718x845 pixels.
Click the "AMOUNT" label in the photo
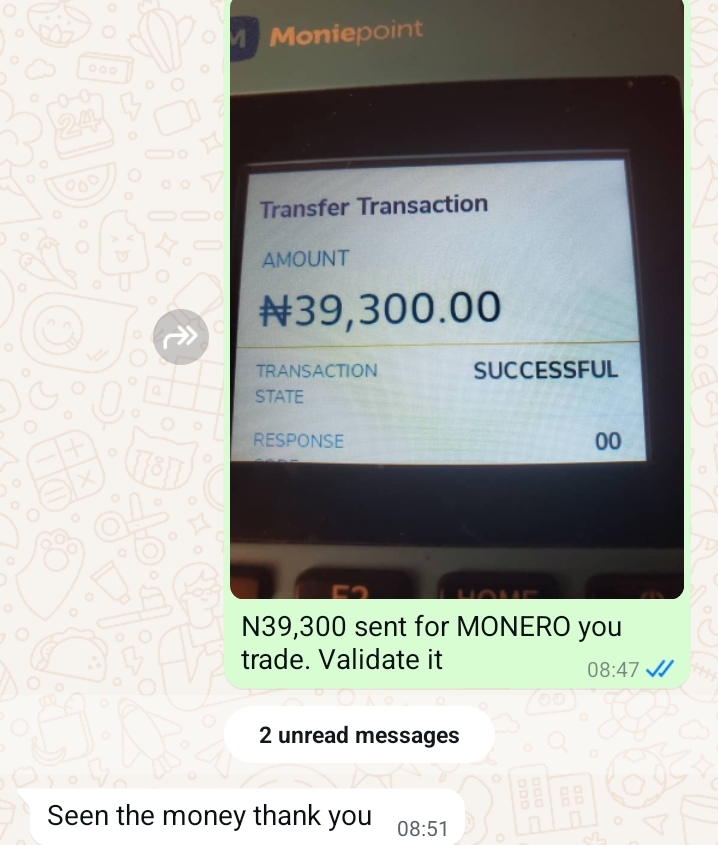[x=306, y=259]
